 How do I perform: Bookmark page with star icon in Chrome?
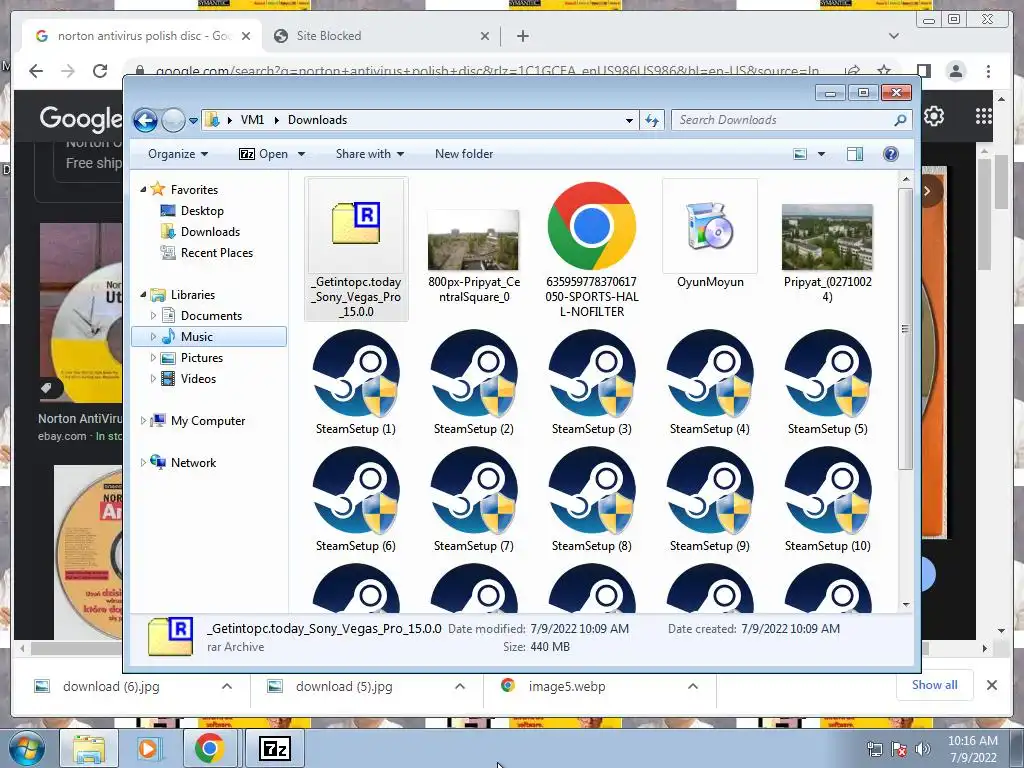[884, 71]
